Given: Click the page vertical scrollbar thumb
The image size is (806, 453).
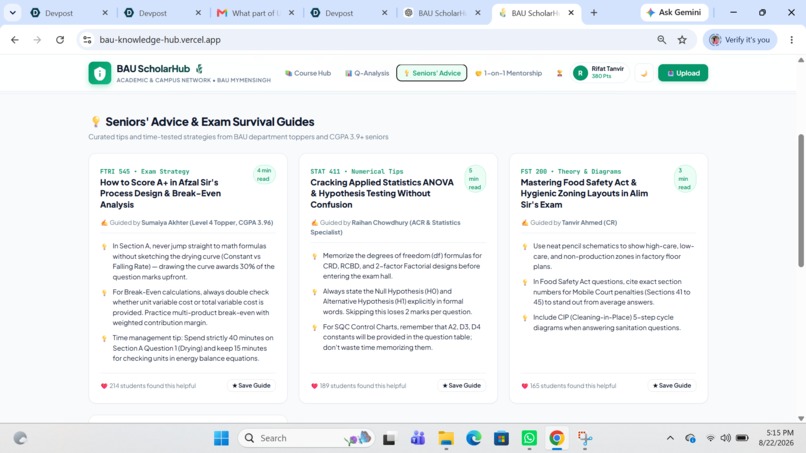Looking at the screenshot, I should [801, 201].
